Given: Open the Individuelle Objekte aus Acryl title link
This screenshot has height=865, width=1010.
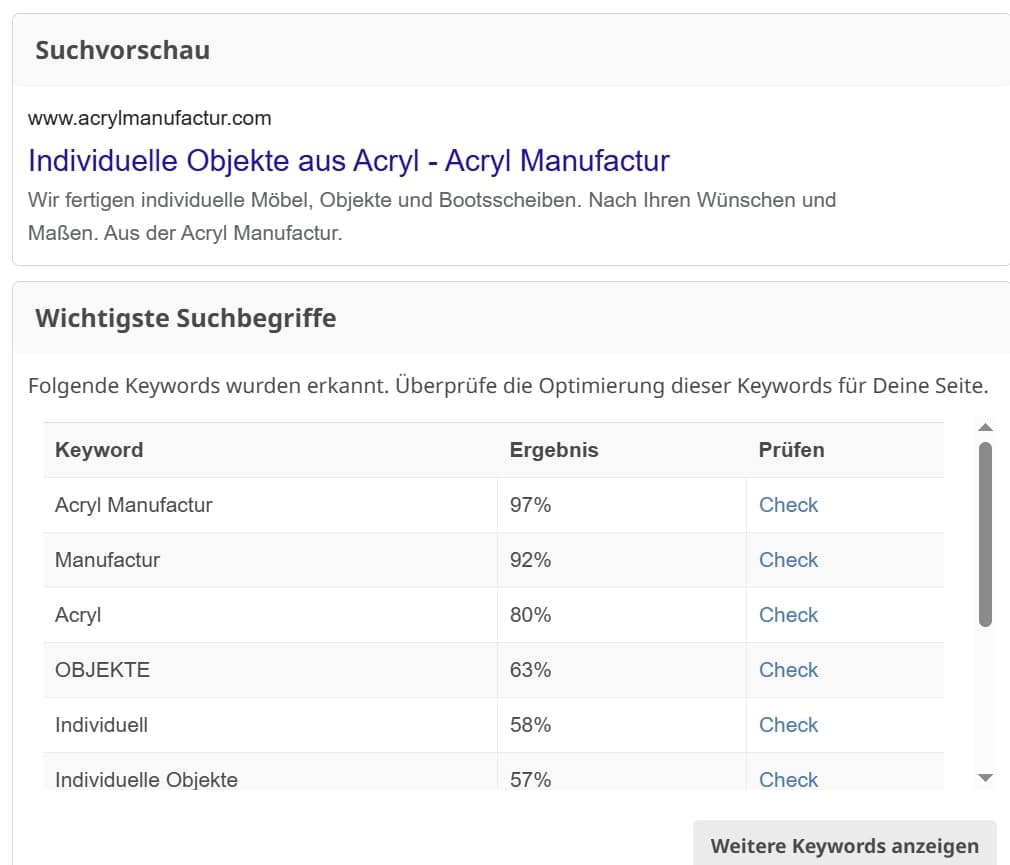Looking at the screenshot, I should pyautogui.click(x=348, y=161).
